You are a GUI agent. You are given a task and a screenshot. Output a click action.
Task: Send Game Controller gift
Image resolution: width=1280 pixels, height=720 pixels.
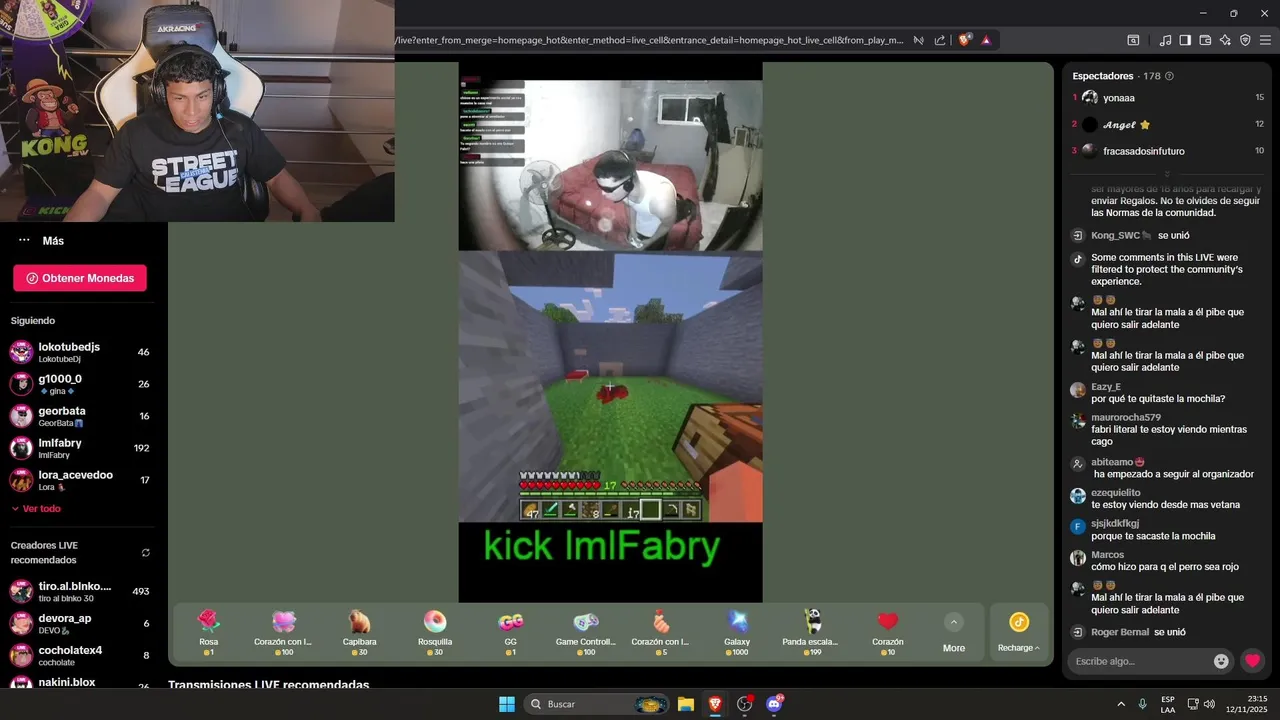click(586, 632)
